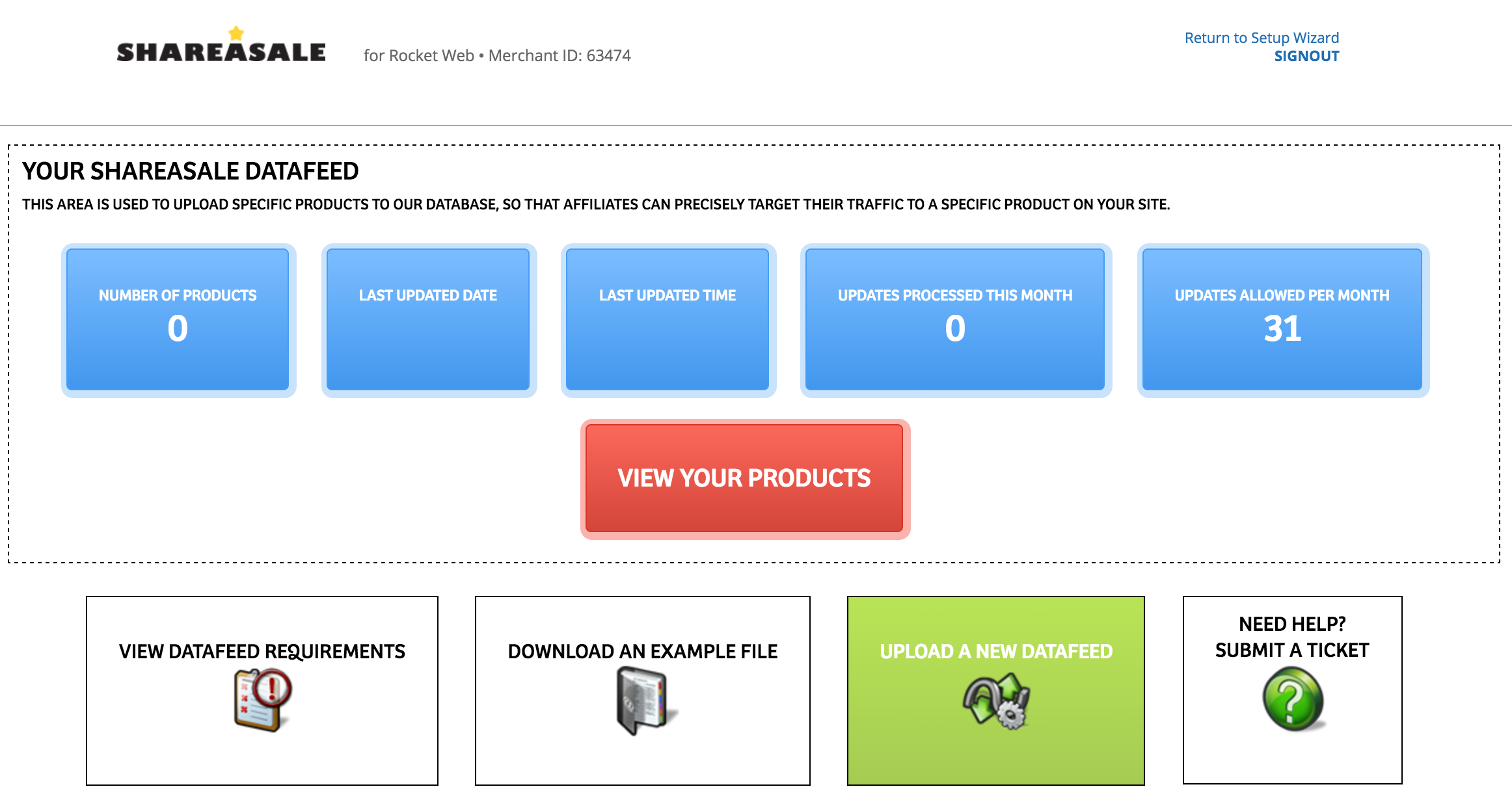The image size is (1512, 804).
Task: Click the Your ShareASale Datafeed heading
Action: point(191,171)
